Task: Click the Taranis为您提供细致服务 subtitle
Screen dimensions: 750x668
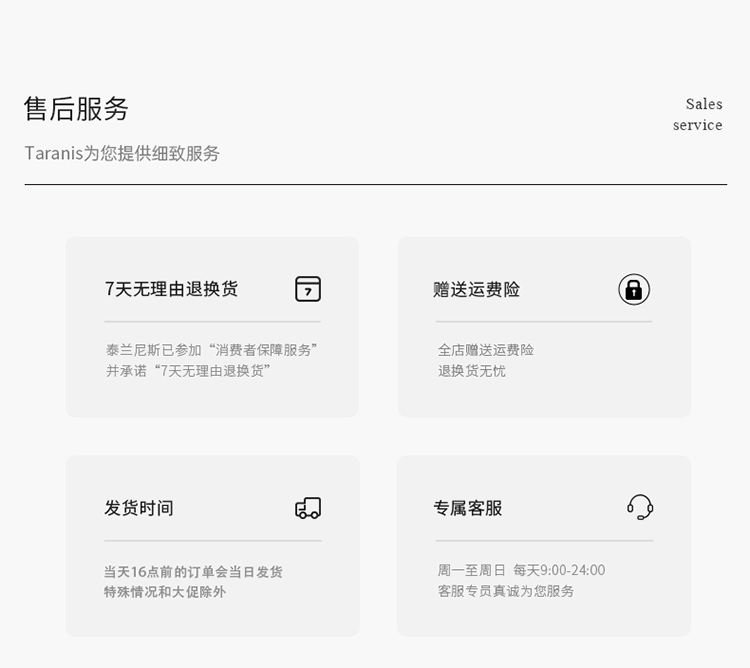Action: pyautogui.click(x=122, y=153)
